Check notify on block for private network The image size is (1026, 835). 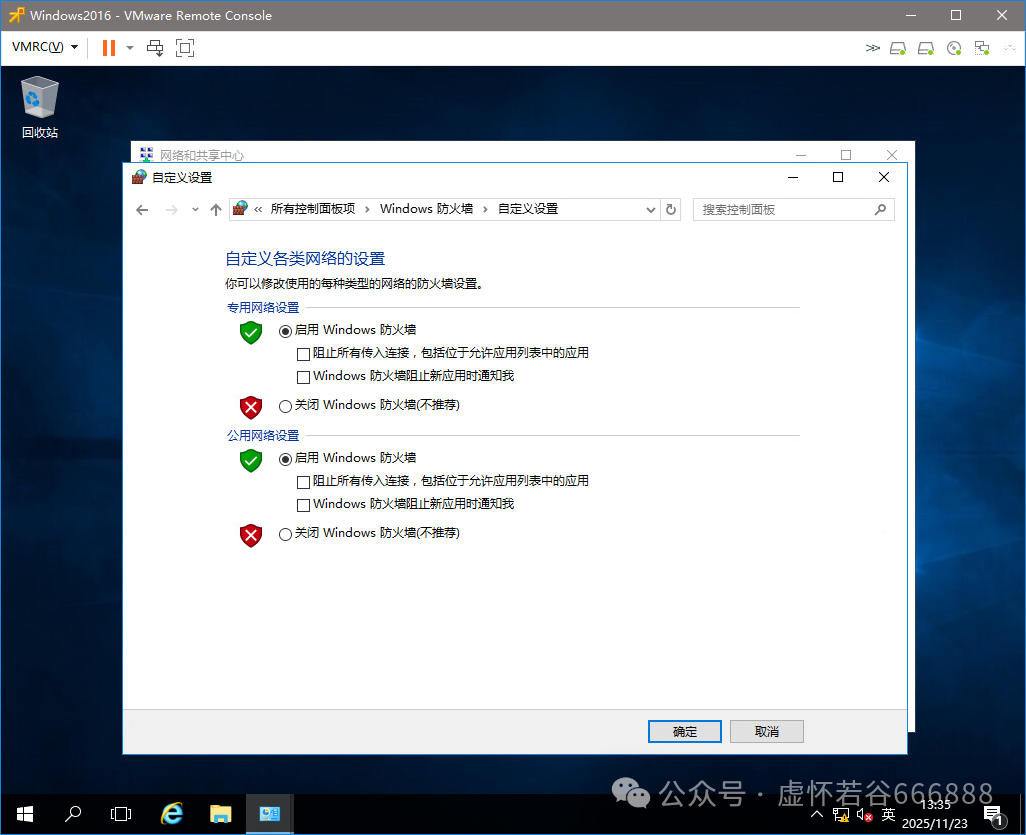303,377
